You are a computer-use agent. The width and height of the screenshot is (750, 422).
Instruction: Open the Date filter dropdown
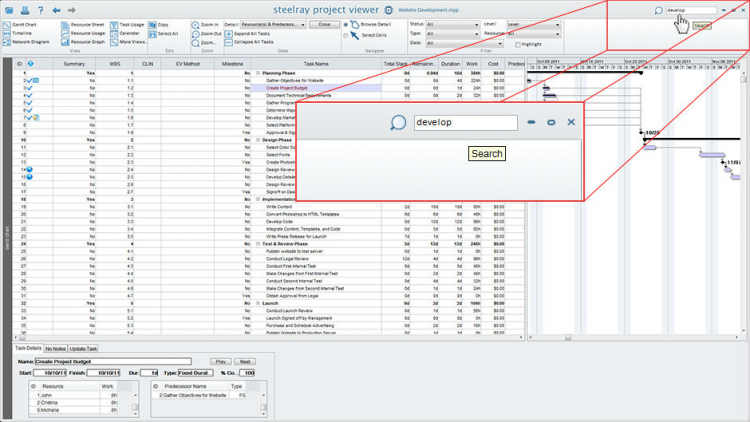pos(464,43)
